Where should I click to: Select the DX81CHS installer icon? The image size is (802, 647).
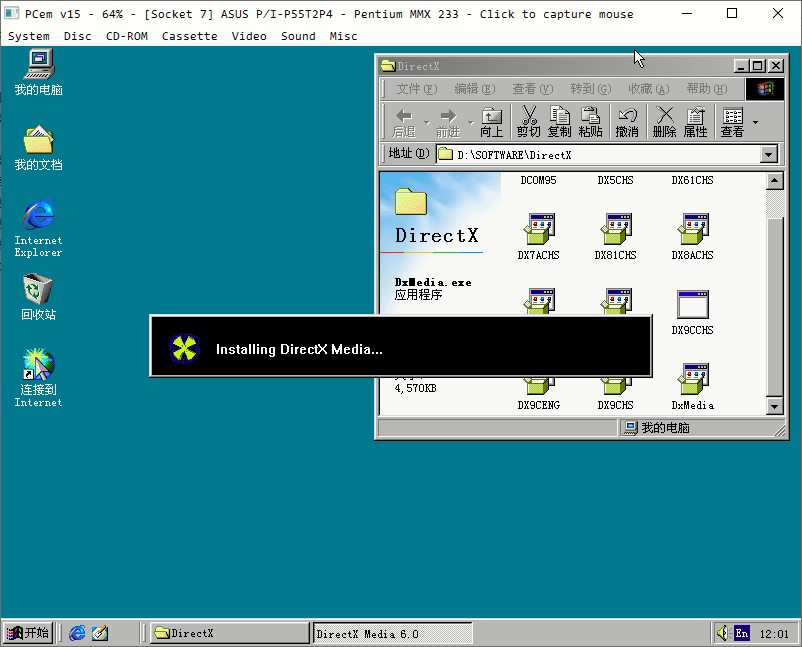(615, 237)
